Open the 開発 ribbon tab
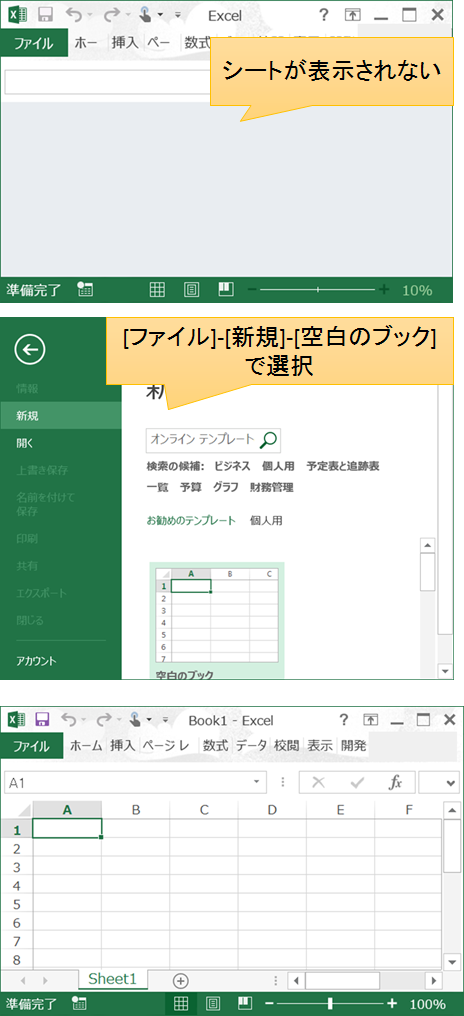The height and width of the screenshot is (1016, 464). pos(354,746)
